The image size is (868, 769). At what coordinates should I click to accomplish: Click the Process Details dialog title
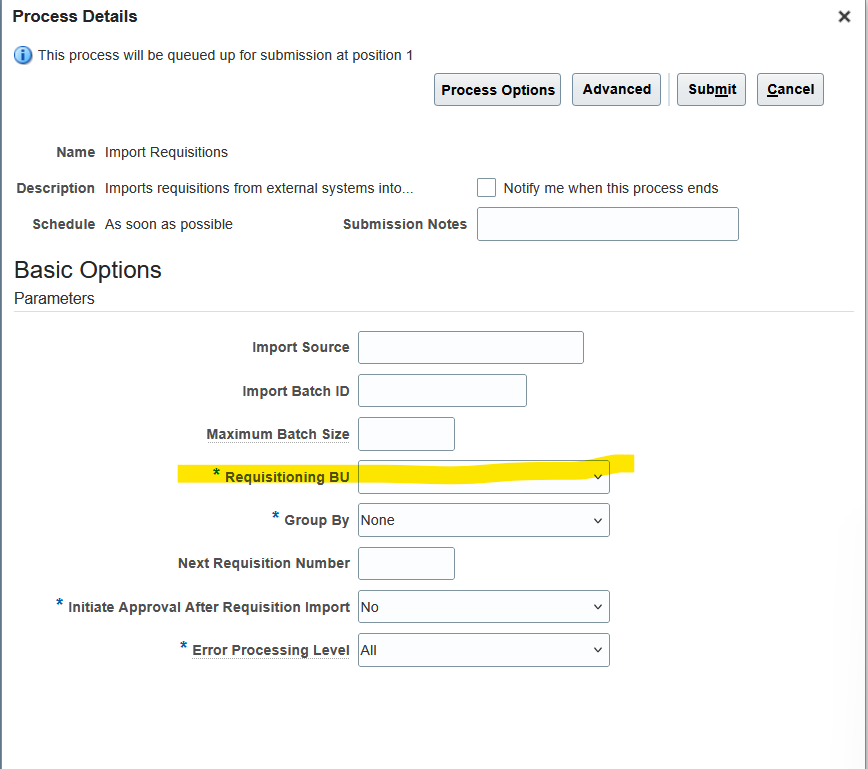point(75,16)
